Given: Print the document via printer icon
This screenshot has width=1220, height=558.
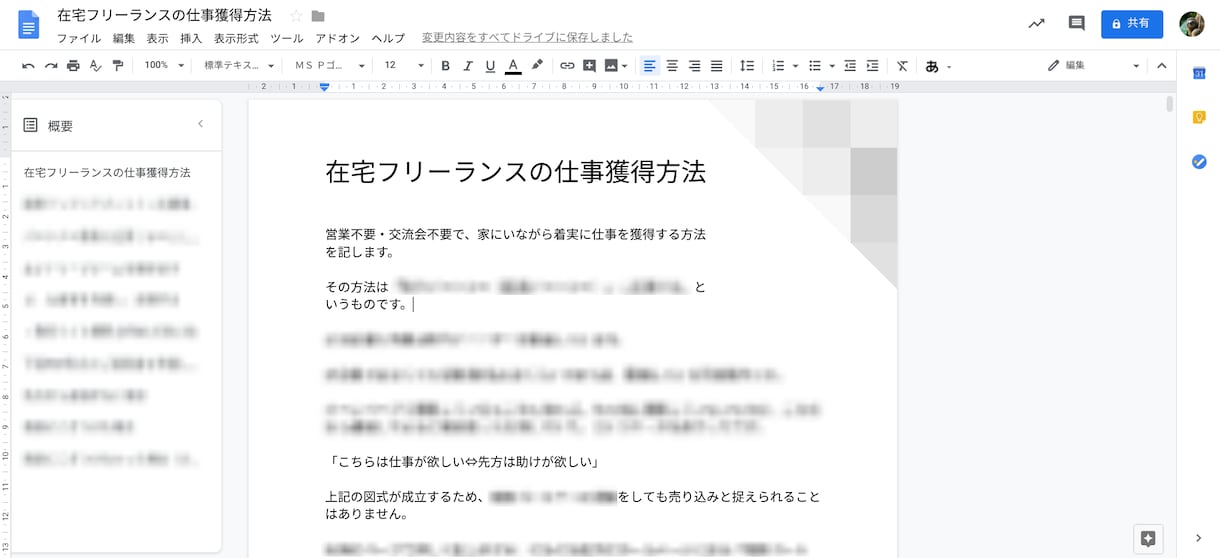Looking at the screenshot, I should point(73,66).
